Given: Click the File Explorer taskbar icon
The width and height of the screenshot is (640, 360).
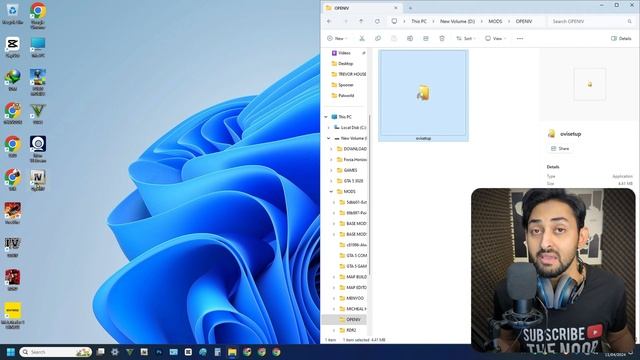Looking at the screenshot, I should click(232, 352).
